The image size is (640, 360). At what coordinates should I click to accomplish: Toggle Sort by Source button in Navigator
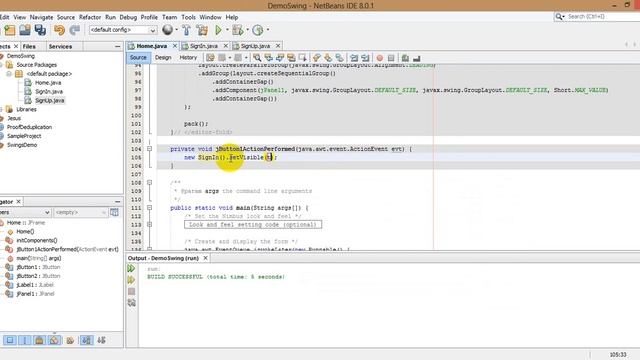102,340
